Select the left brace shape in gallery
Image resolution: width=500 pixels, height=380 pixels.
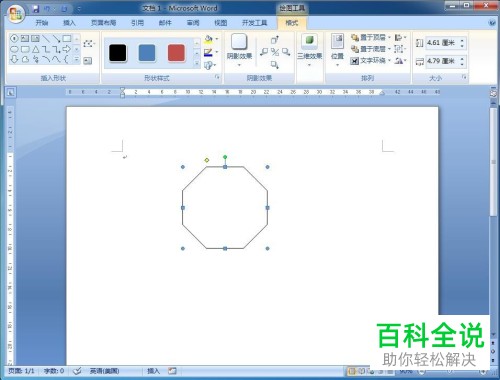click(67, 60)
